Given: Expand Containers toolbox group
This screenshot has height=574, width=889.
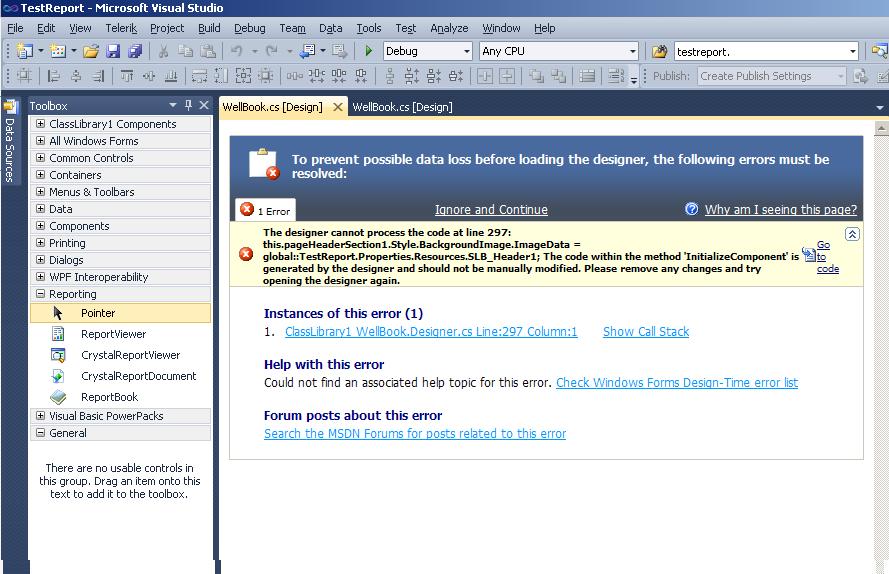Looking at the screenshot, I should tap(40, 175).
